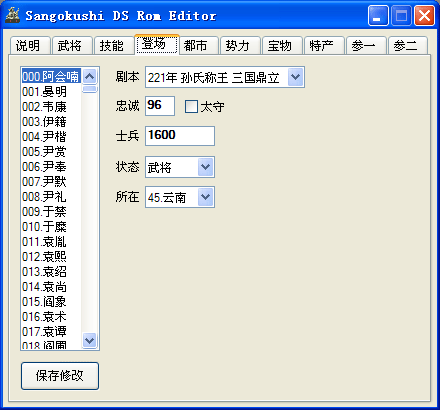
Task: Open the 所在 location dropdown
Action: pyautogui.click(x=206, y=197)
